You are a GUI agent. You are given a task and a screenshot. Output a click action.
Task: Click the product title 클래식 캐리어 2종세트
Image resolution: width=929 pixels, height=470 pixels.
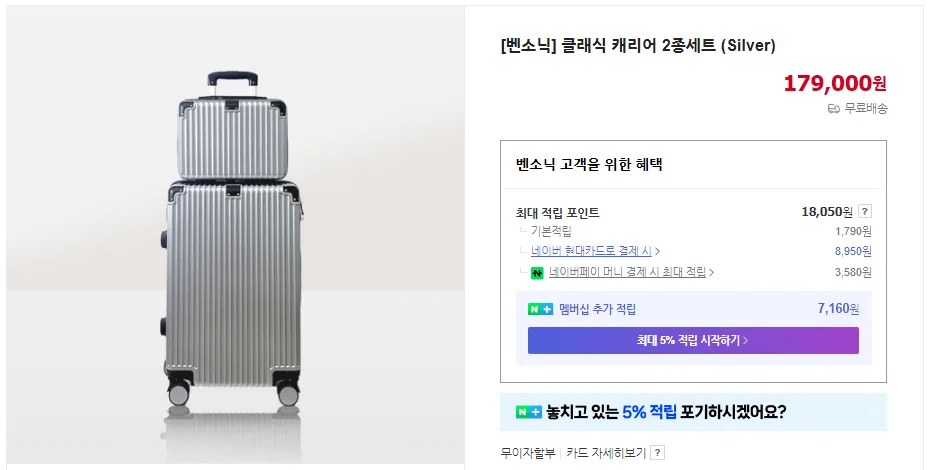click(x=638, y=46)
